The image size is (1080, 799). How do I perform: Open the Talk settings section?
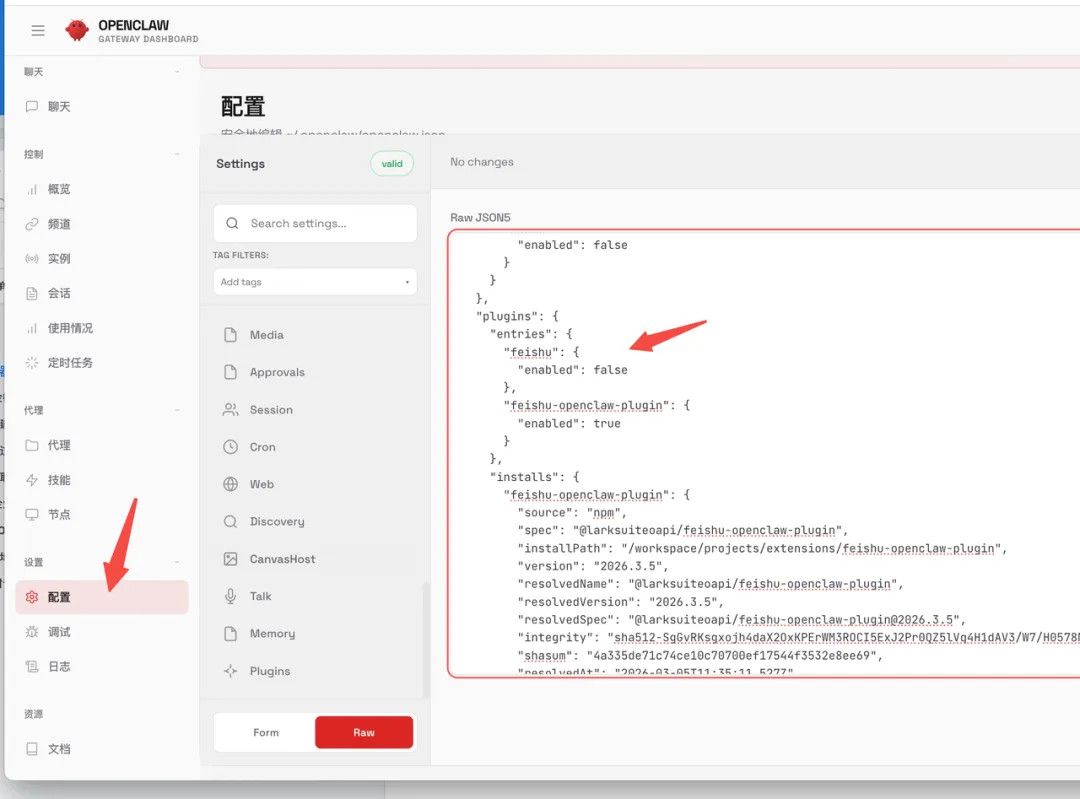click(x=315, y=596)
